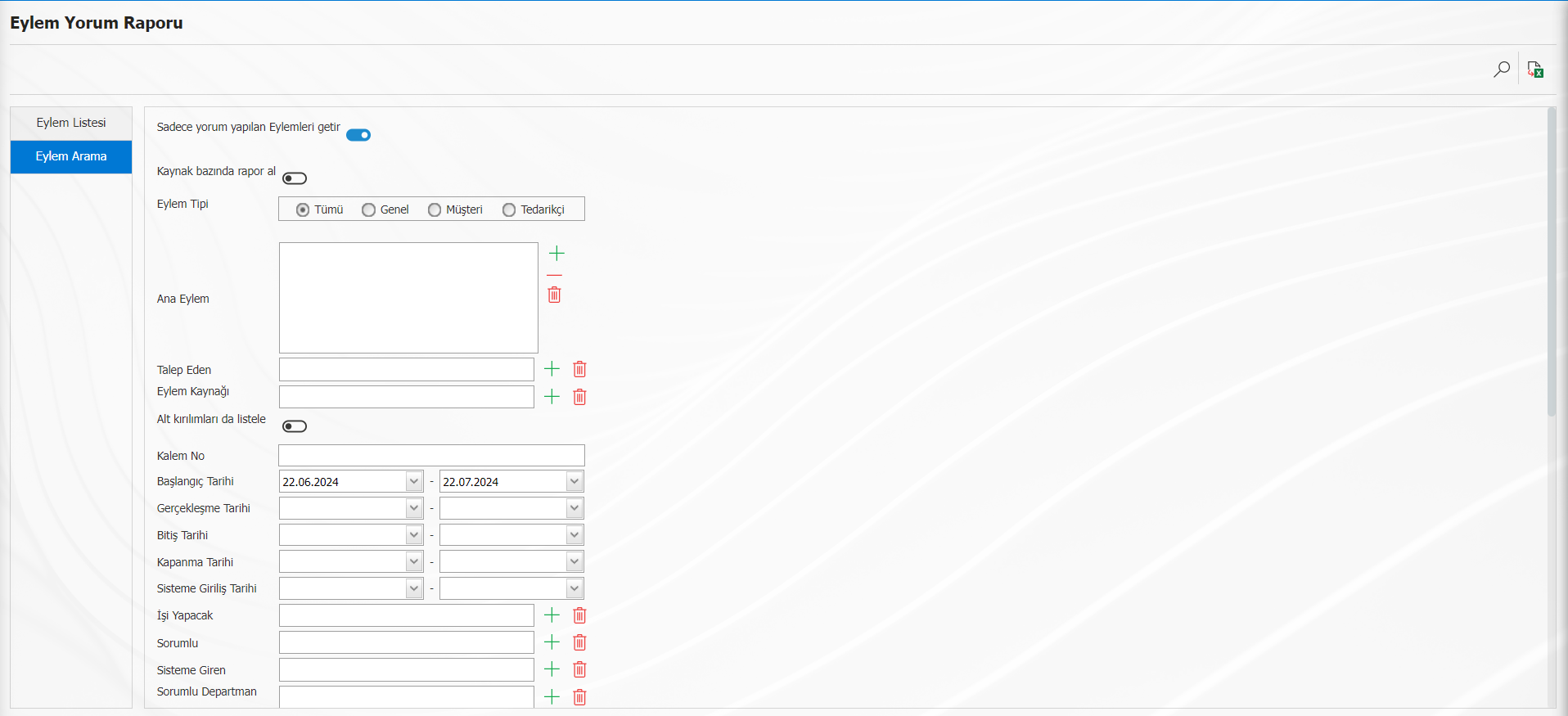This screenshot has width=1568, height=716.
Task: Select Tedarikçi radio button
Action: (x=509, y=210)
